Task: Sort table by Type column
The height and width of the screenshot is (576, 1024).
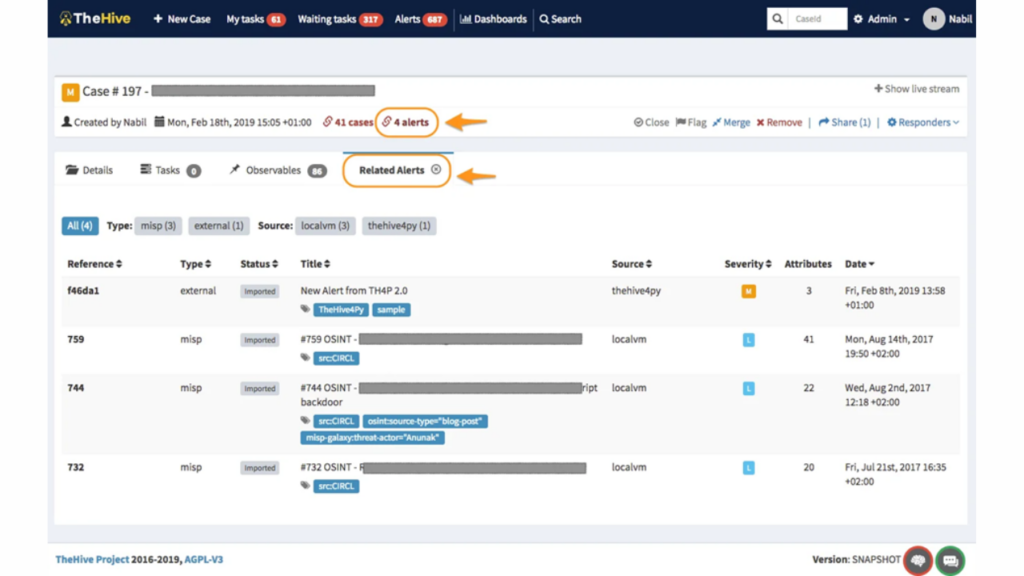Action: [x=195, y=264]
